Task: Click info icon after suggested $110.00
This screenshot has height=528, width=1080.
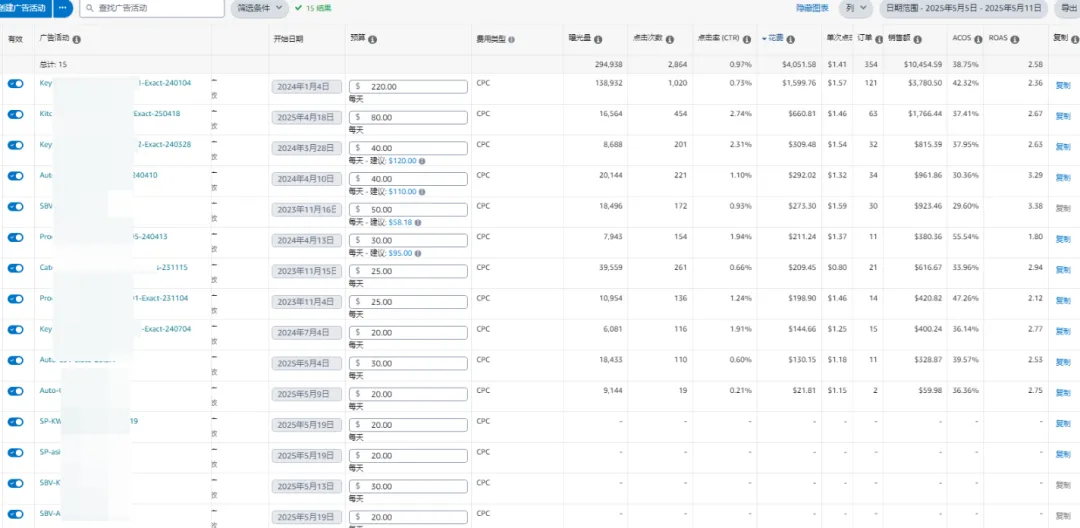Action: [x=422, y=192]
